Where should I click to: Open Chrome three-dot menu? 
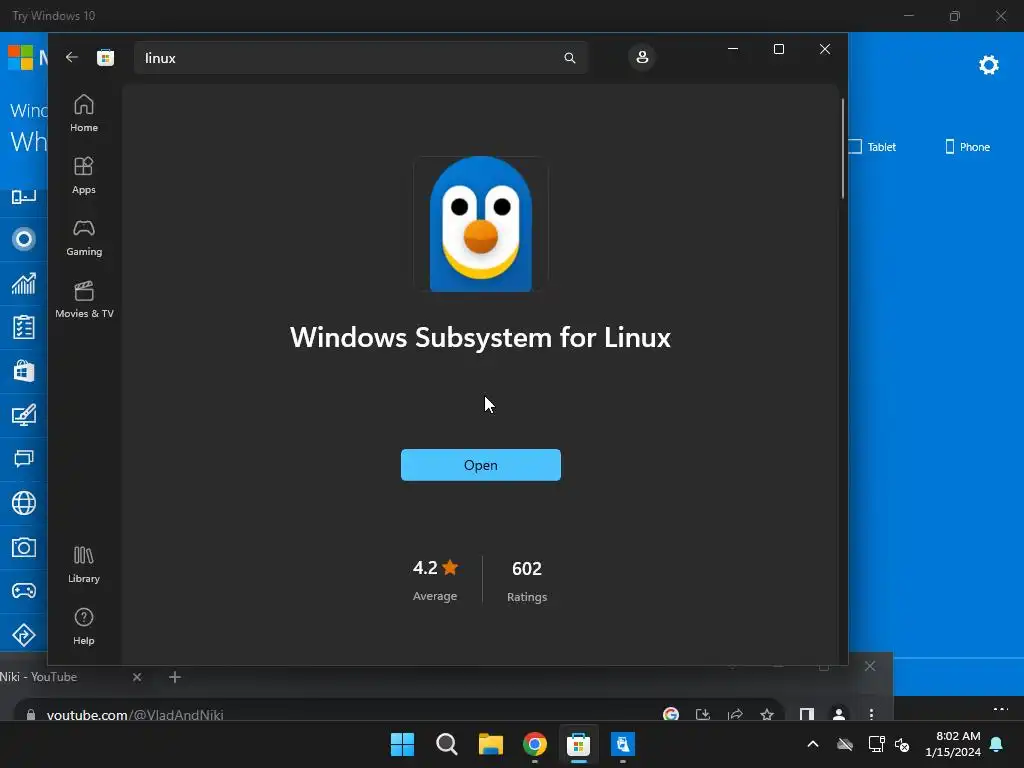(x=871, y=714)
